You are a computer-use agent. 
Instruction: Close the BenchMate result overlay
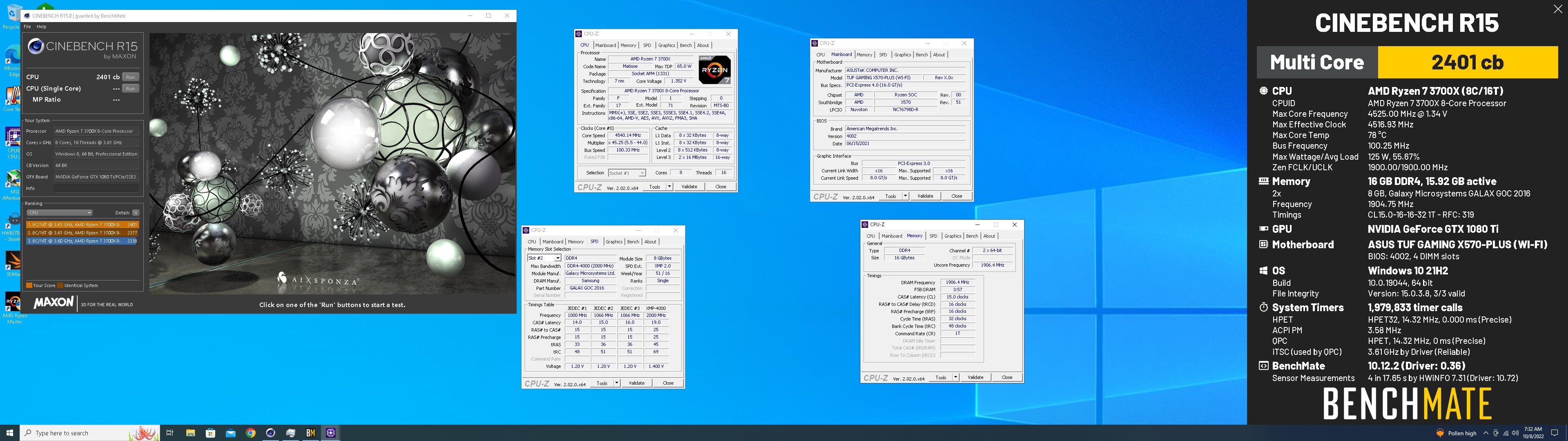tap(1558, 9)
